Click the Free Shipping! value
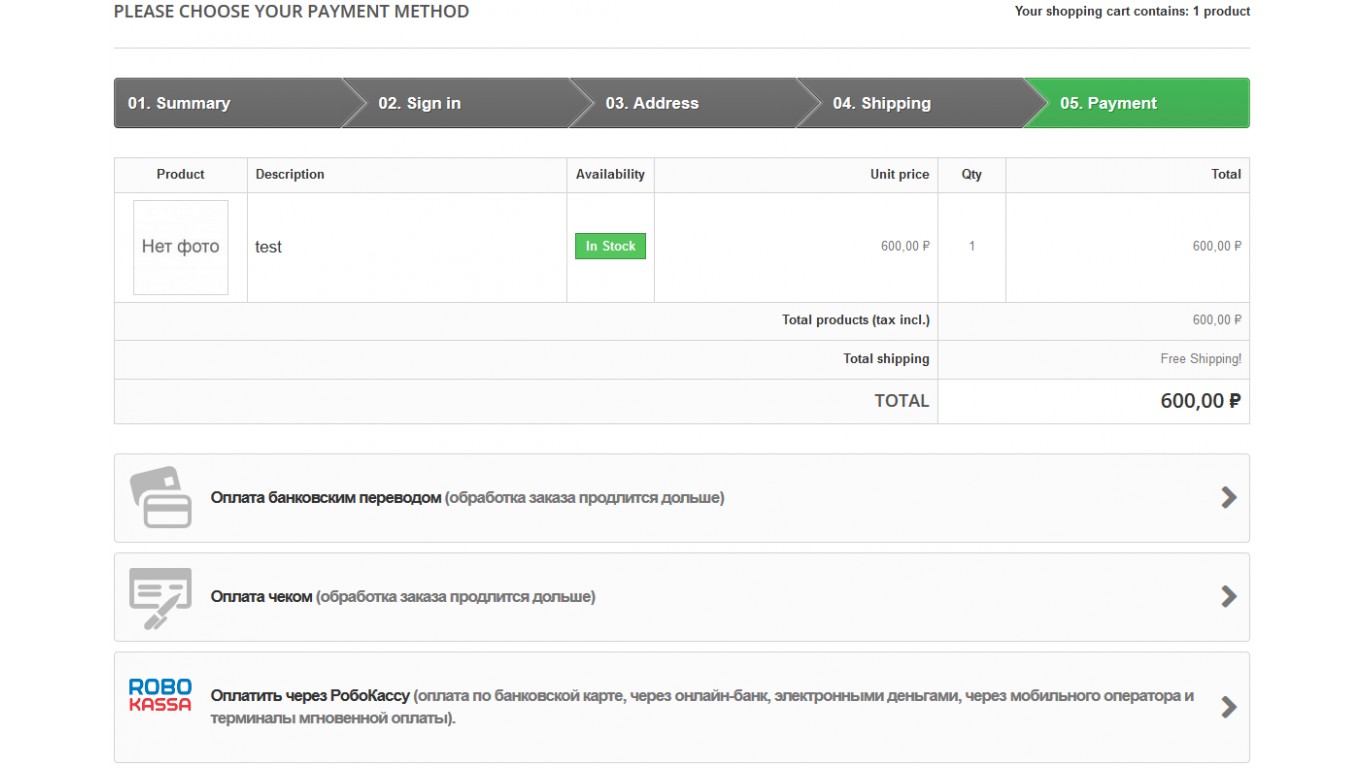Viewport: 1366px width, 768px height. coord(1200,359)
